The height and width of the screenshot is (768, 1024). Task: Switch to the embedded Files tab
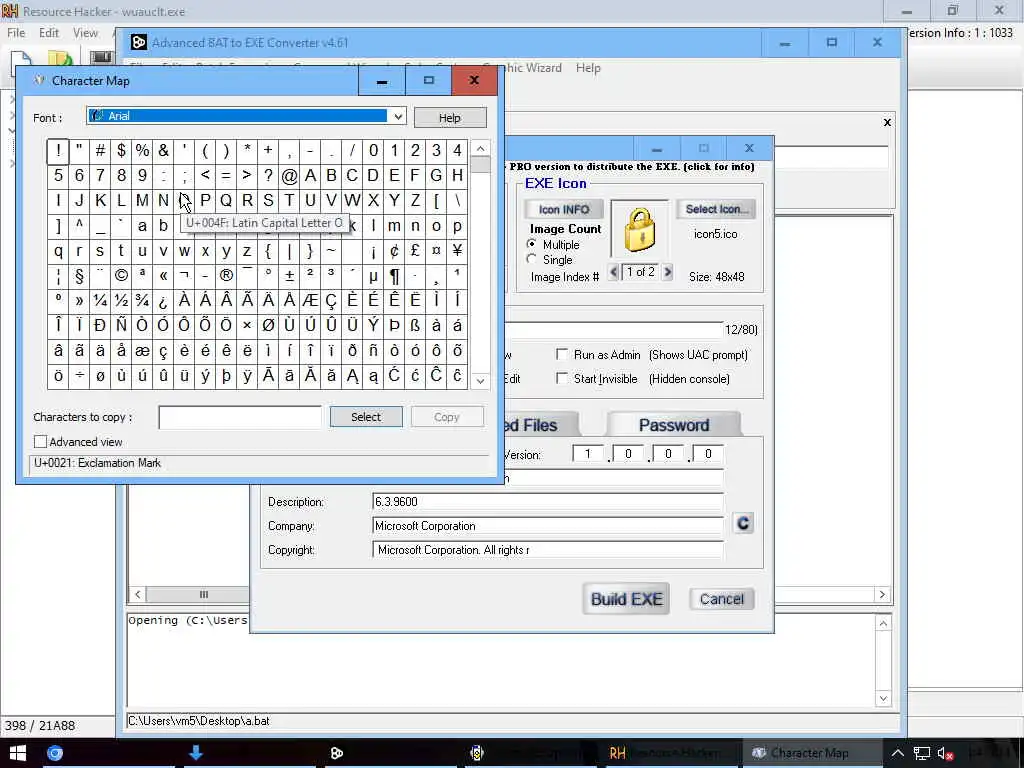(x=540, y=425)
